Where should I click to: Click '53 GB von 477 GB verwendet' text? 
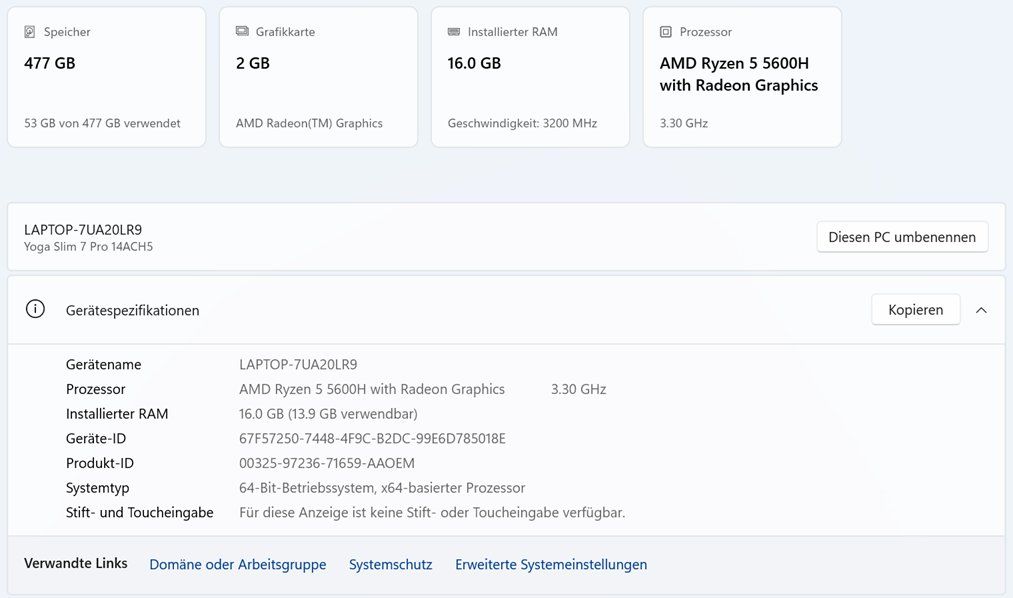point(102,123)
